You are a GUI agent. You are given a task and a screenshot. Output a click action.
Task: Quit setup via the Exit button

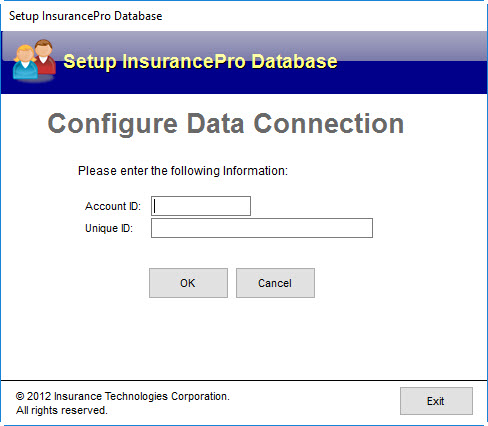[436, 401]
